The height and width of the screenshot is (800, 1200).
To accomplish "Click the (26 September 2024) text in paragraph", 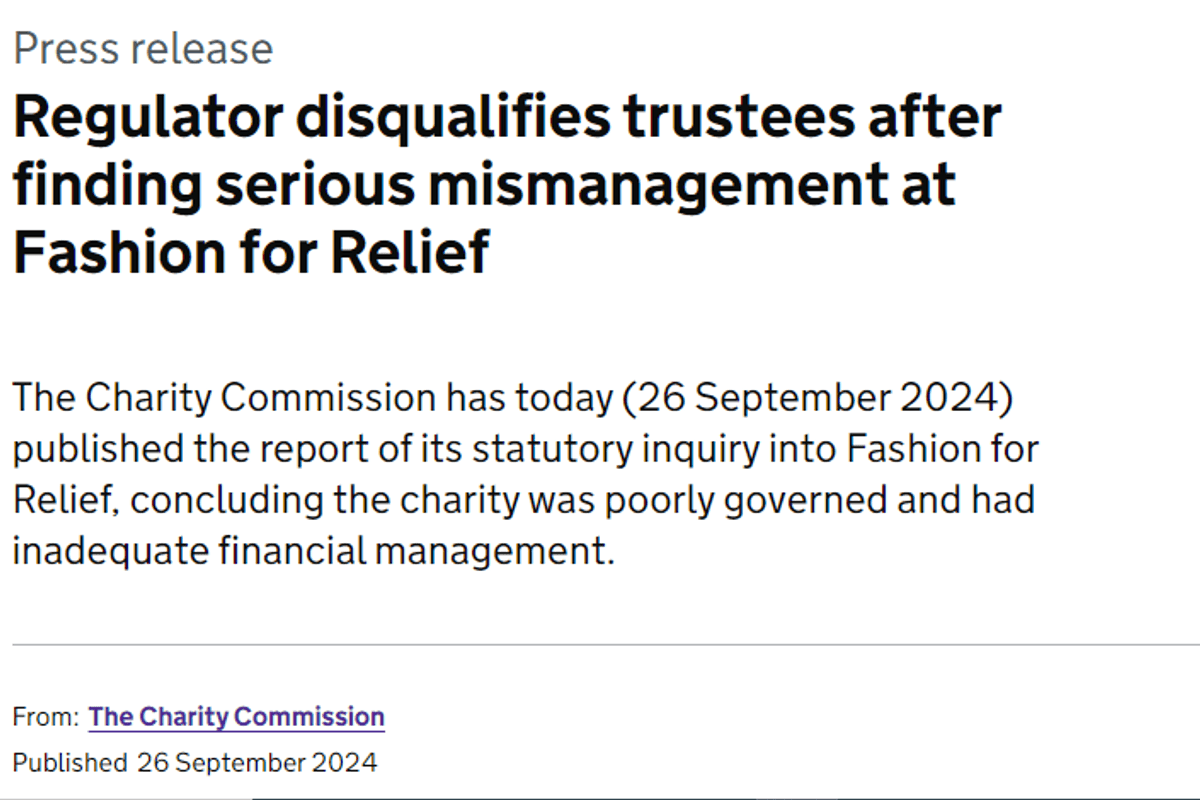I will pos(818,399).
